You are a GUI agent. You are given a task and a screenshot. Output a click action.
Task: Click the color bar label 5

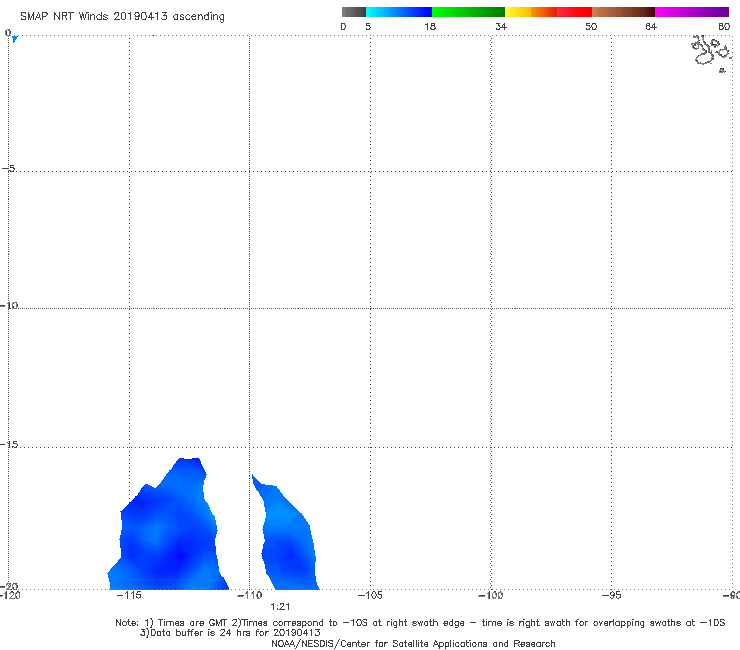(x=368, y=27)
